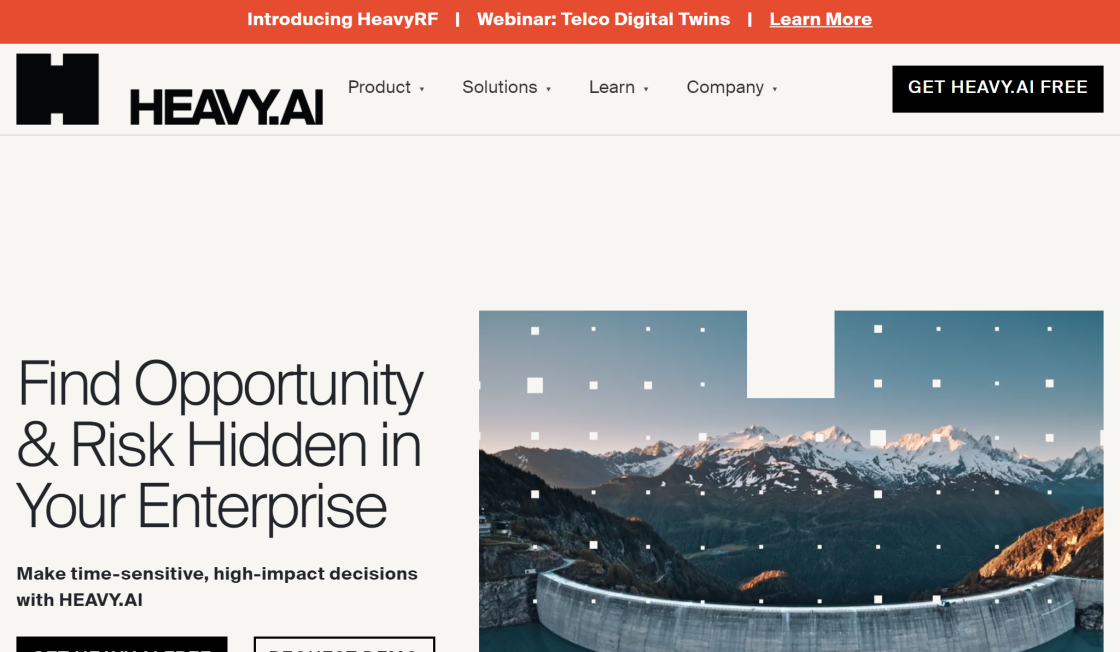Screen dimensions: 1120x652
Task: Expand the Learn dropdown arrow
Action: coord(646,89)
